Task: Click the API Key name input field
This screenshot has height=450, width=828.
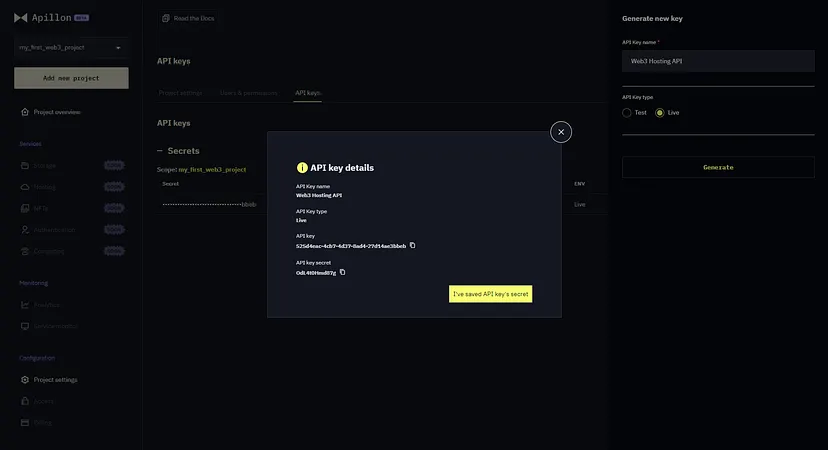Action: 718,61
